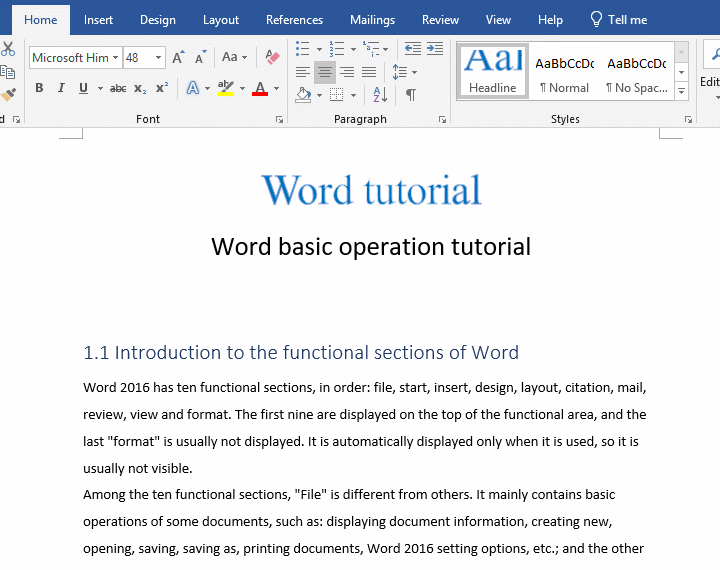Viewport: 720px width, 570px height.
Task: Apply superscript formatting
Action: pos(162,89)
